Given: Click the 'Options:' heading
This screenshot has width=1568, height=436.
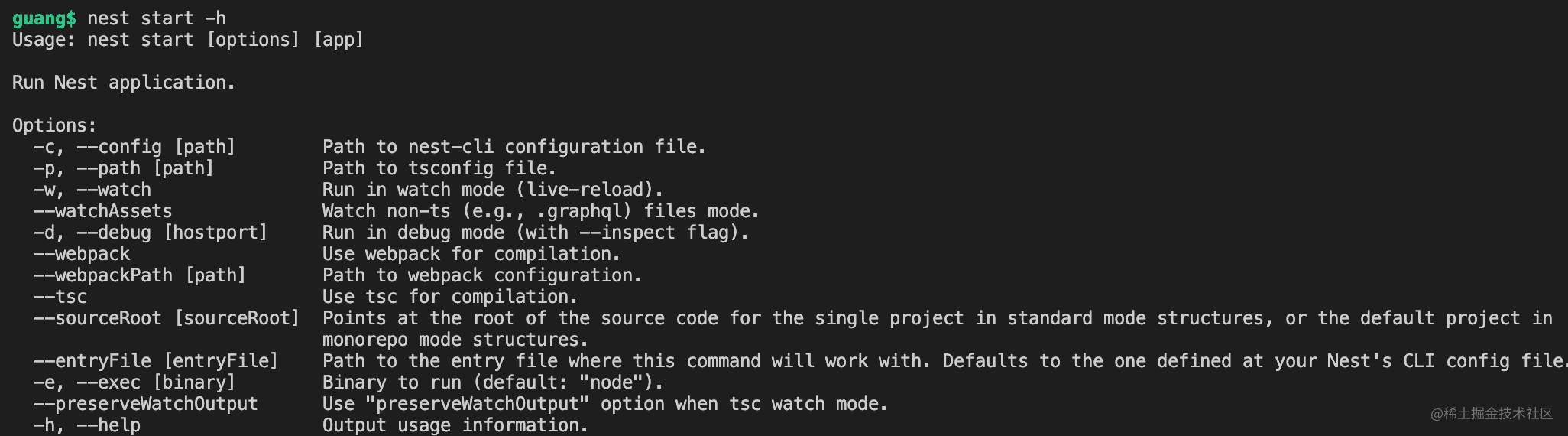Looking at the screenshot, I should point(54,125).
